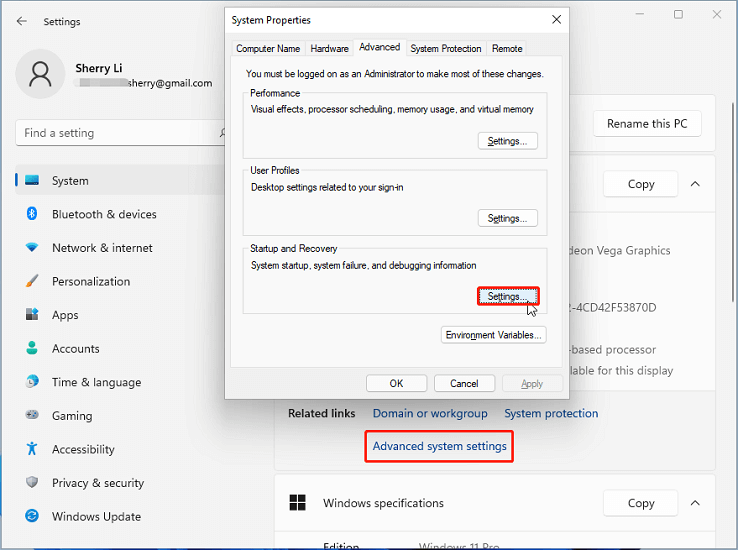Click the Accounts person icon
738x550 pixels.
[x=32, y=348]
